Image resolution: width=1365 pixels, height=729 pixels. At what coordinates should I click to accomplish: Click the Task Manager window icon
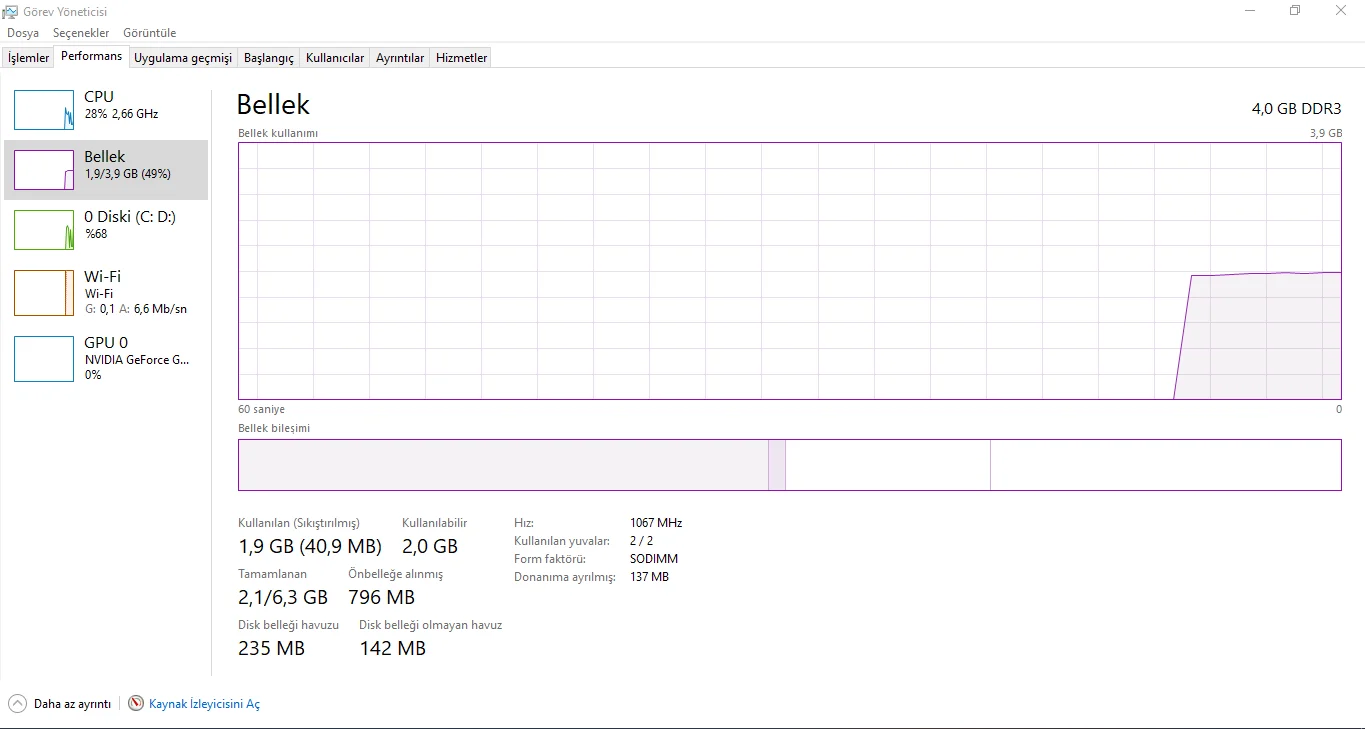pyautogui.click(x=10, y=11)
